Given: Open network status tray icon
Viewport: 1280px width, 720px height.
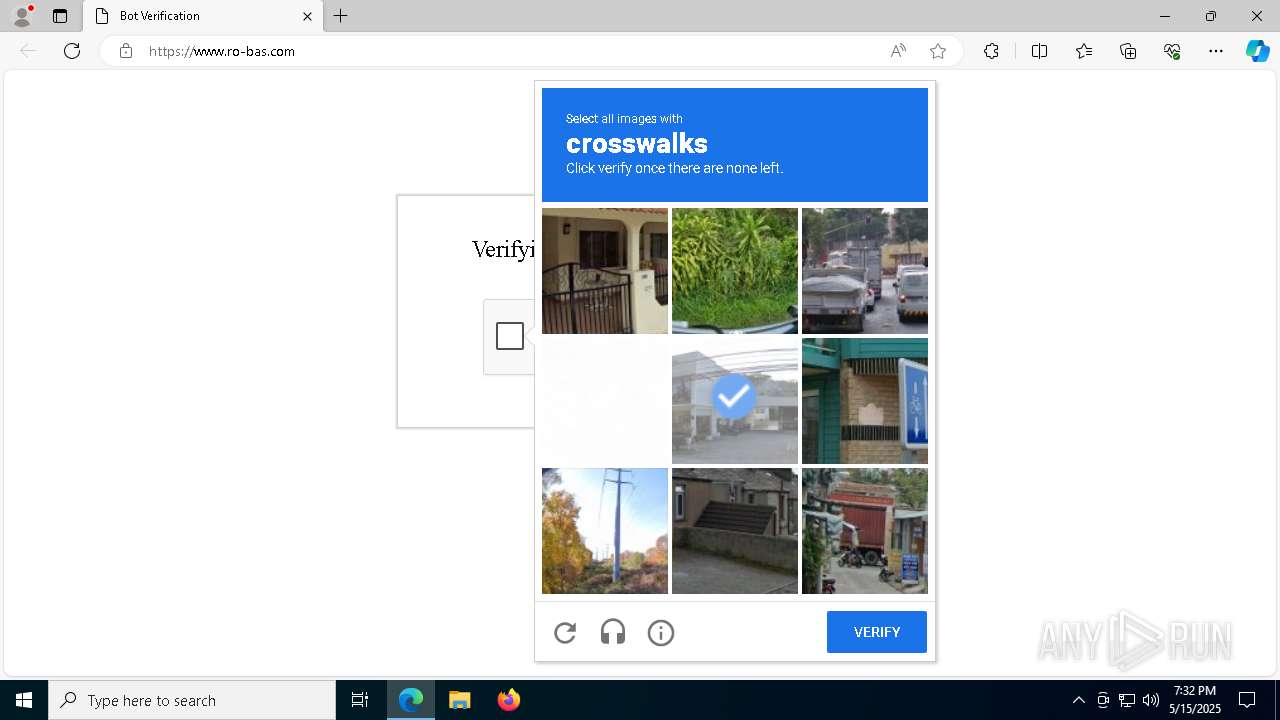Looking at the screenshot, I should (x=1127, y=700).
